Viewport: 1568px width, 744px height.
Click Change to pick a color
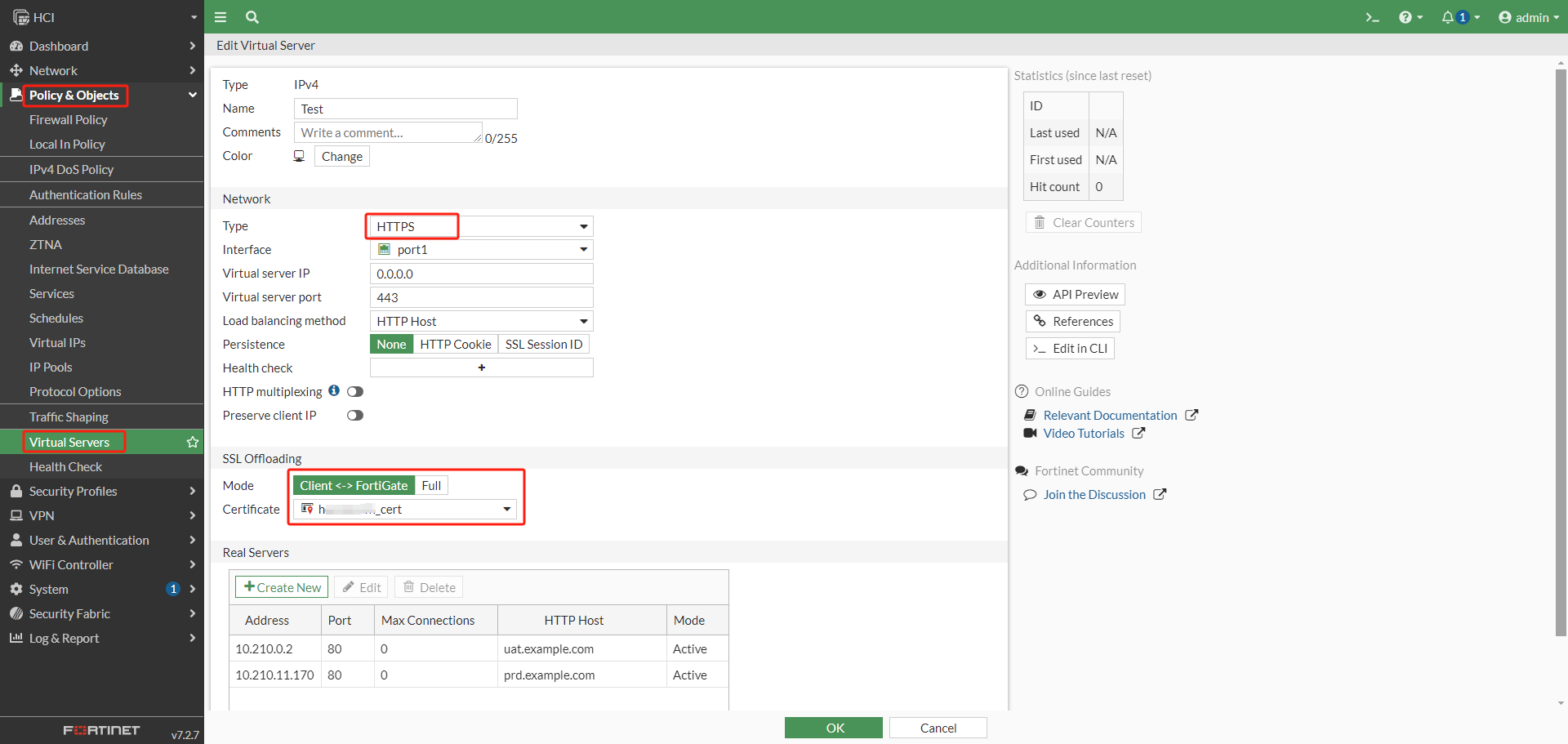[x=341, y=156]
